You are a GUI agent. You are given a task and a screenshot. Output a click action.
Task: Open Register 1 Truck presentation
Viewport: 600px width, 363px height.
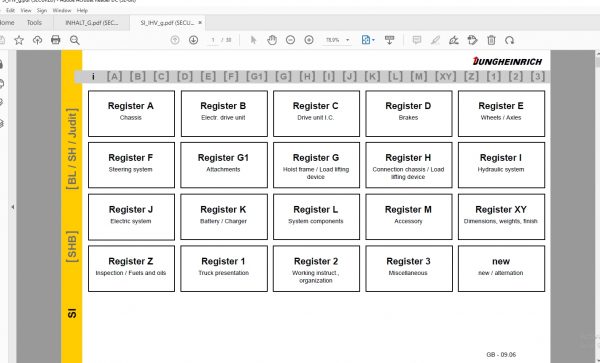pyautogui.click(x=224, y=269)
